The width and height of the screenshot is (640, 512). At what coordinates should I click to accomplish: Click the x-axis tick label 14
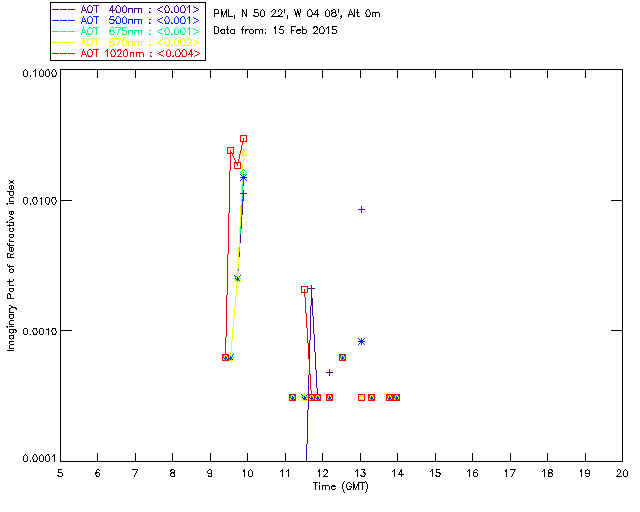coord(398,473)
